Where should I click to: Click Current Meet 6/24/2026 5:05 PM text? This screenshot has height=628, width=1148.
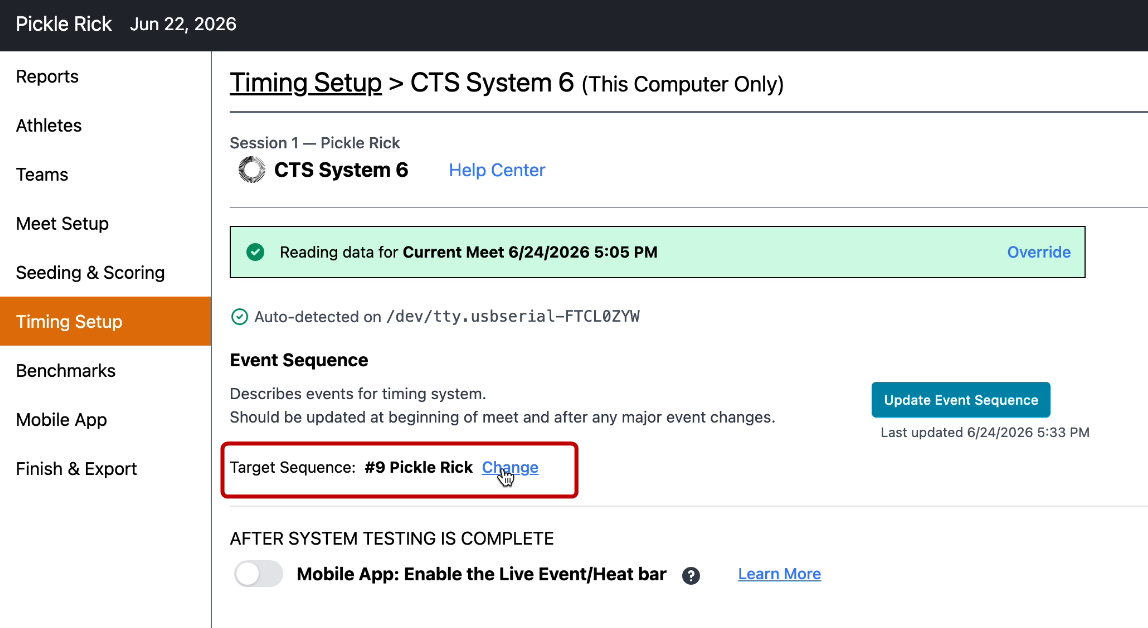pyautogui.click(x=530, y=252)
